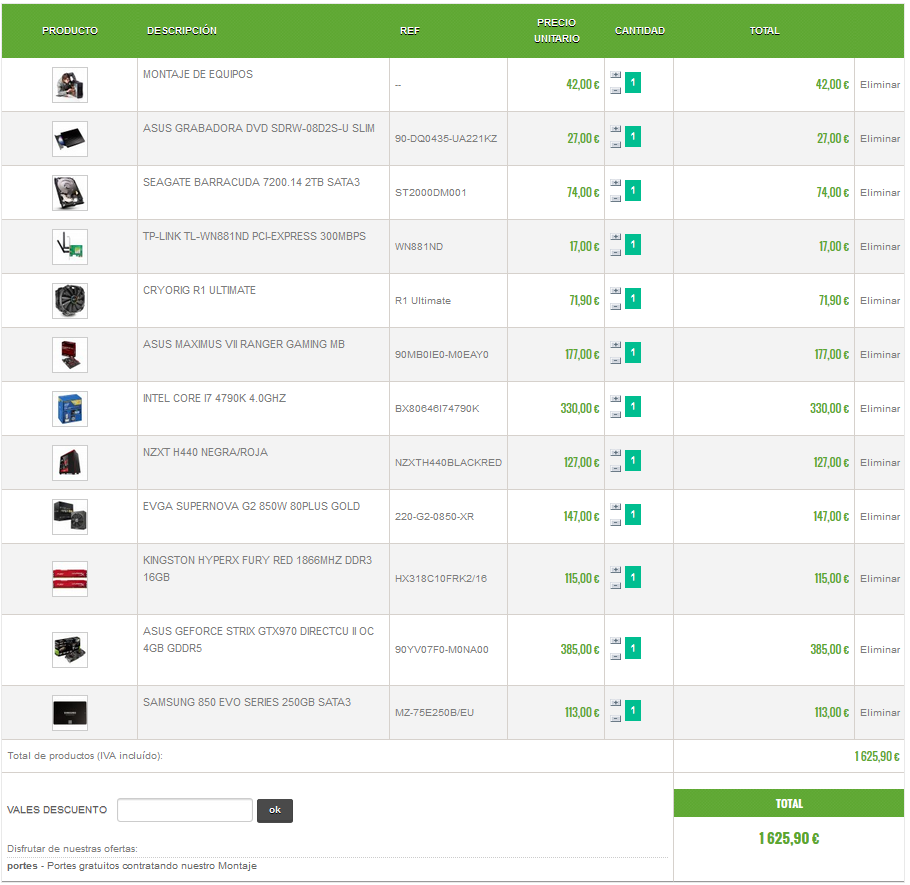The image size is (910, 885).
Task: Open Cryorig R1 Ultimate cooler thumbnail
Action: tap(70, 301)
